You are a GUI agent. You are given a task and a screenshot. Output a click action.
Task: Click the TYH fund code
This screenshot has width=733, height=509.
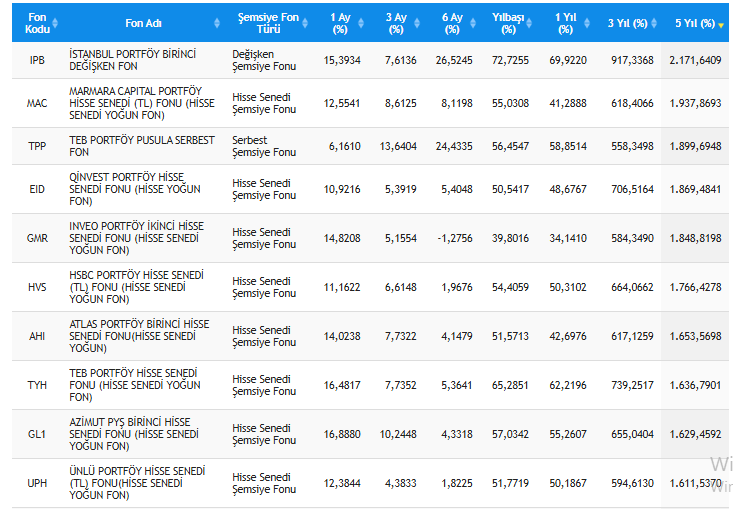(37, 385)
